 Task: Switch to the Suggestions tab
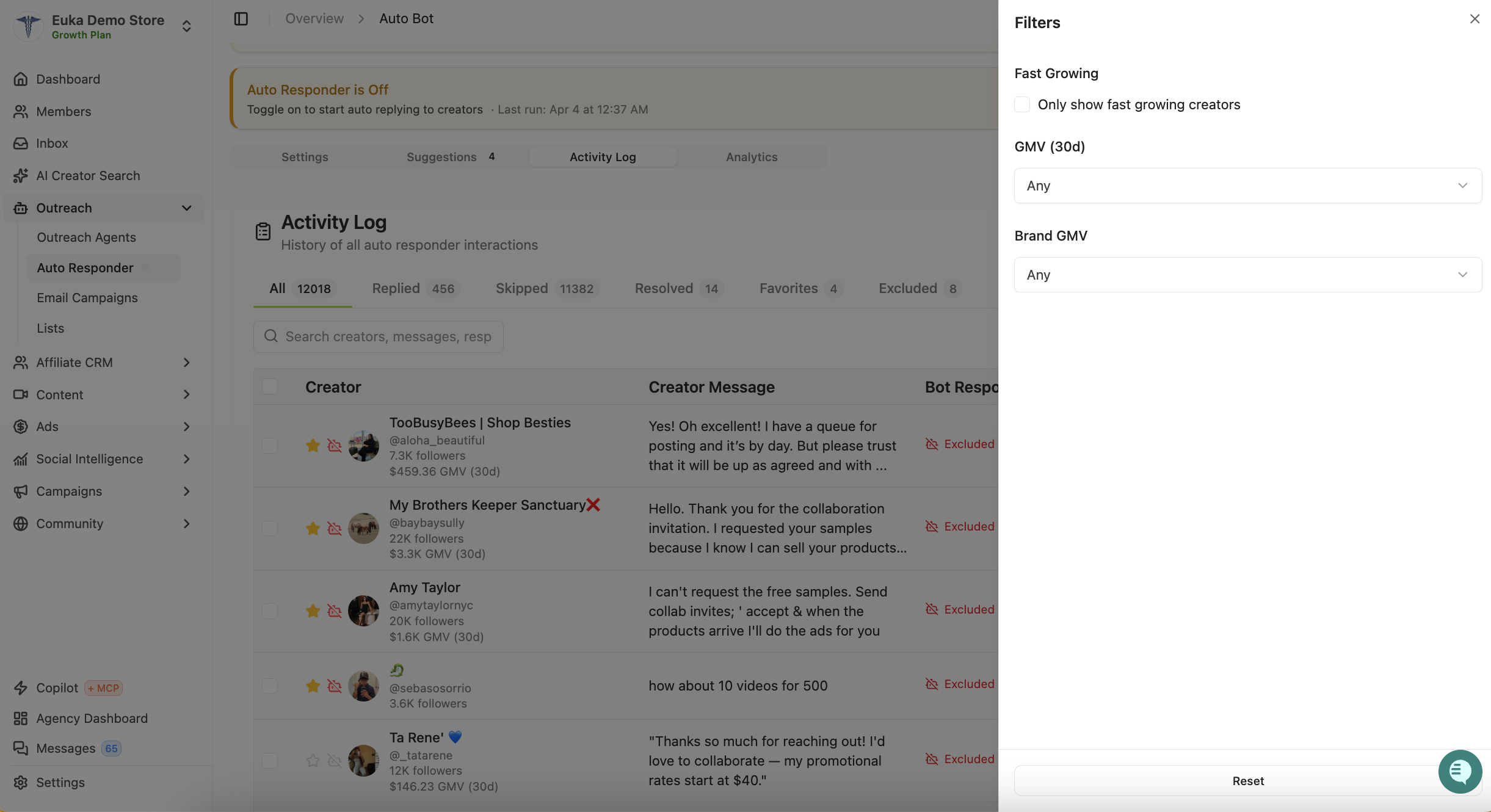(x=451, y=157)
